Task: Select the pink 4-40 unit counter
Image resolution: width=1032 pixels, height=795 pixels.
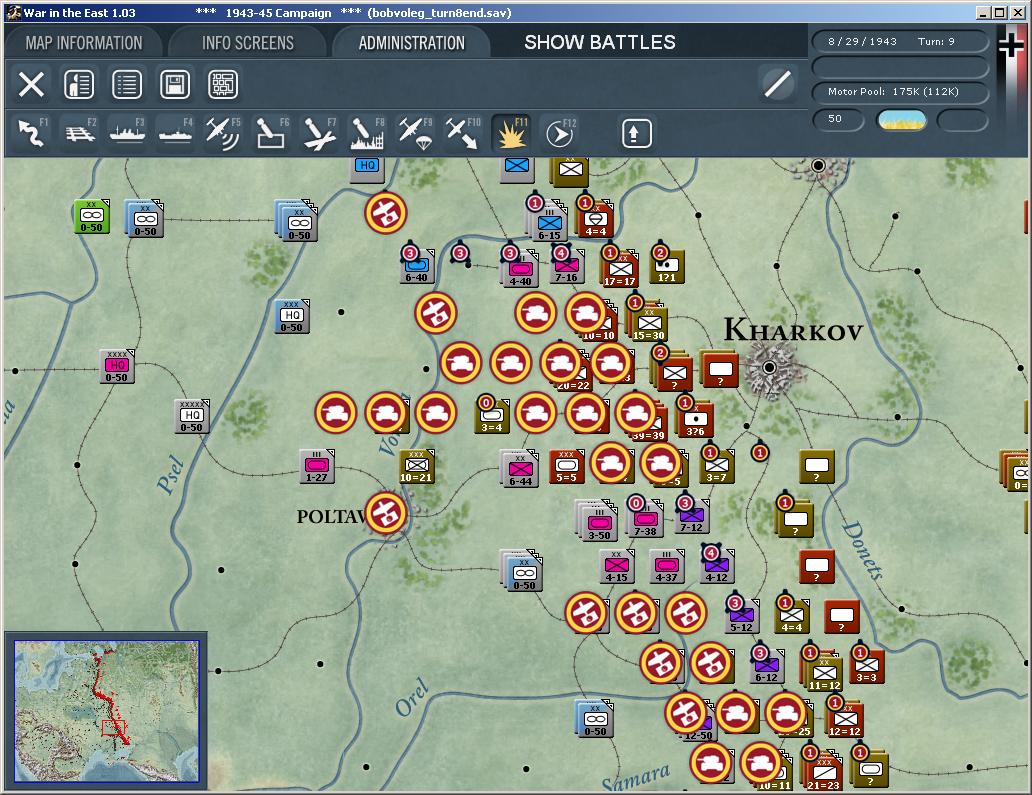Action: [x=520, y=270]
